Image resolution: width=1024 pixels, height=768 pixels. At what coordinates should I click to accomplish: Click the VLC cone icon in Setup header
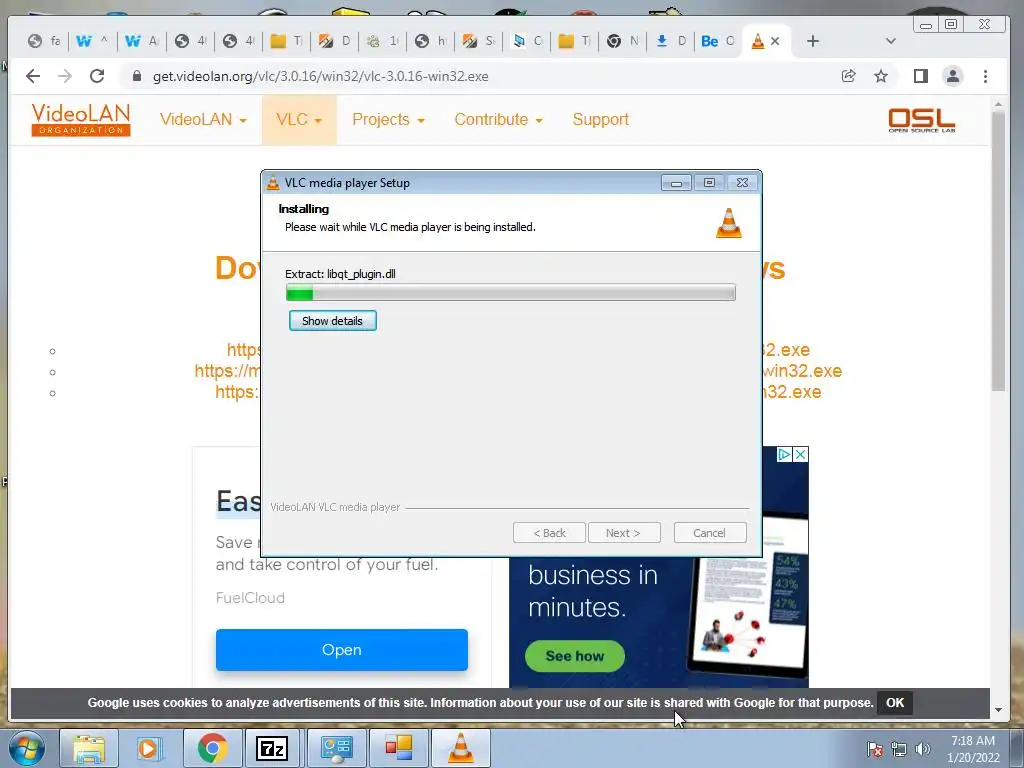coord(729,223)
